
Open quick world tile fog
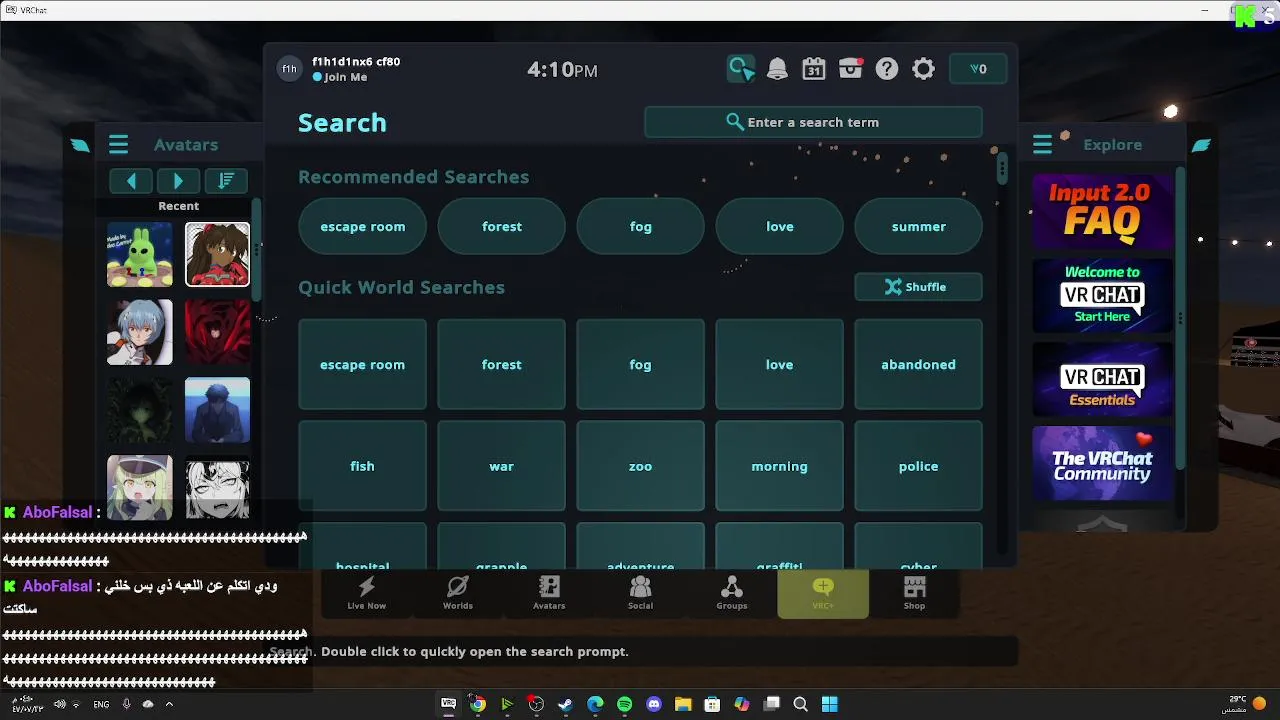click(x=641, y=365)
